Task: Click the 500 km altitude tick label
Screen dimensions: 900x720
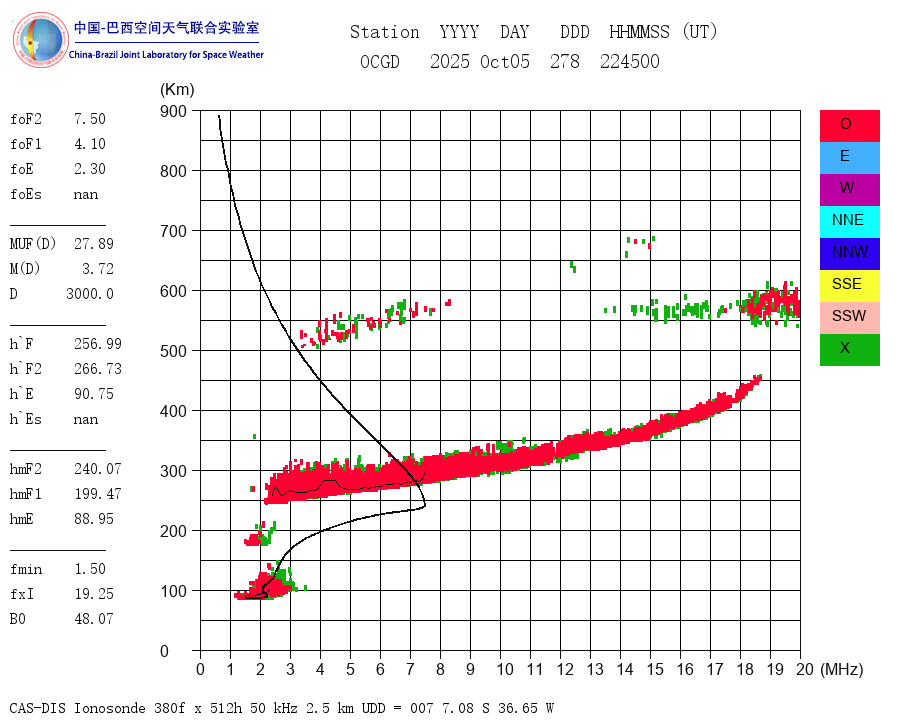Action: (x=173, y=351)
